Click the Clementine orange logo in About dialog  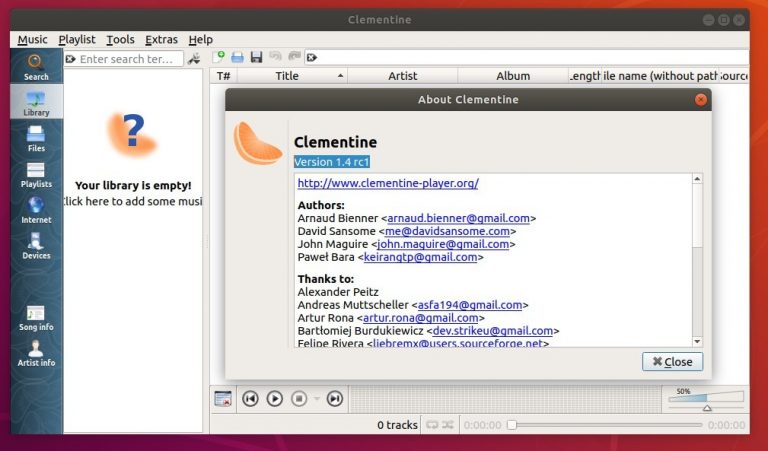(x=257, y=143)
